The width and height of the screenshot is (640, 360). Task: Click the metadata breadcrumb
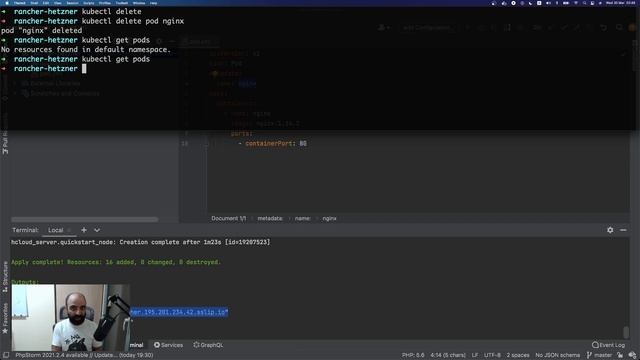pos(270,218)
